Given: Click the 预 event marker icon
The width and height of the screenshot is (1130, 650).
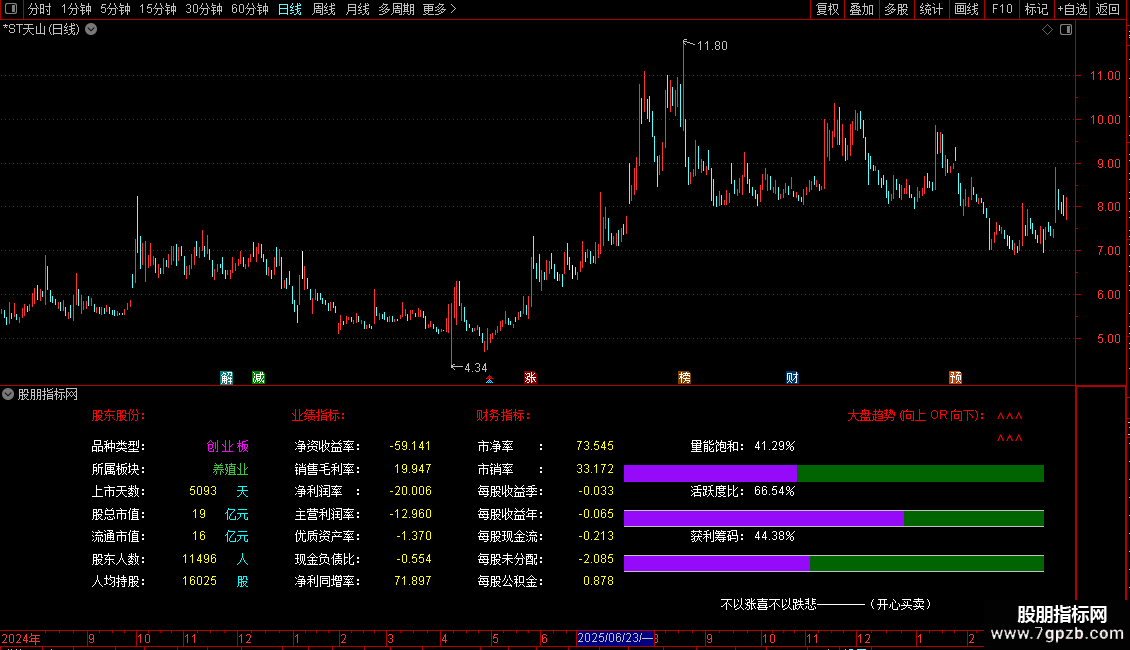Looking at the screenshot, I should [956, 378].
